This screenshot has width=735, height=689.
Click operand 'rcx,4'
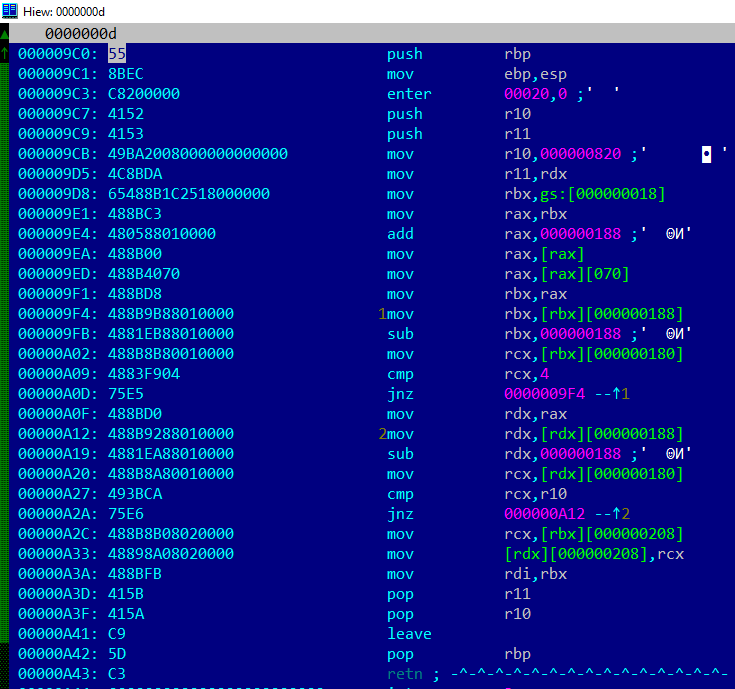point(526,374)
